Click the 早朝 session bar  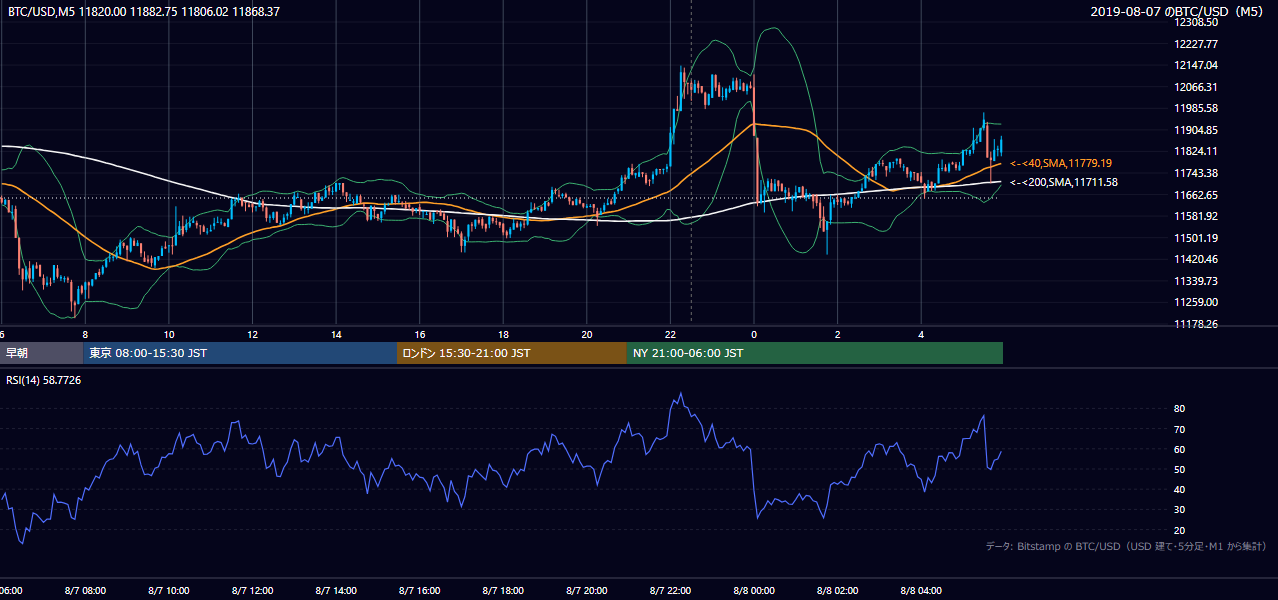pos(42,353)
